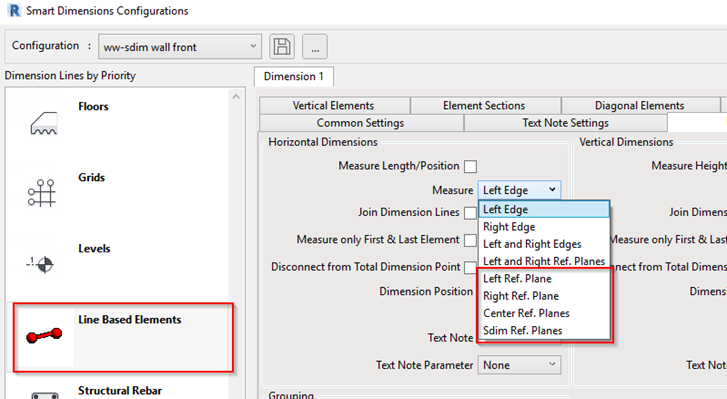The width and height of the screenshot is (727, 399).
Task: Select the Floors slab icon
Action: [x=44, y=123]
